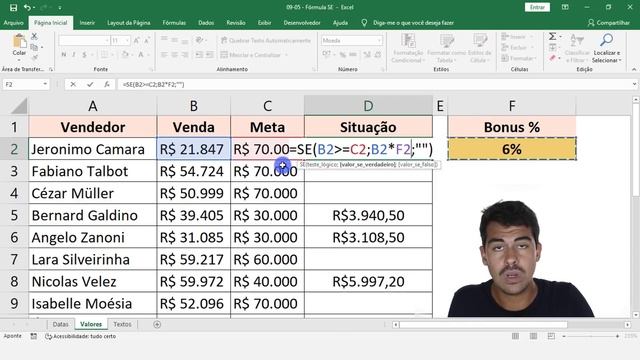Click the macro recording icon in status bar
640x360 pixels.
coord(34,336)
